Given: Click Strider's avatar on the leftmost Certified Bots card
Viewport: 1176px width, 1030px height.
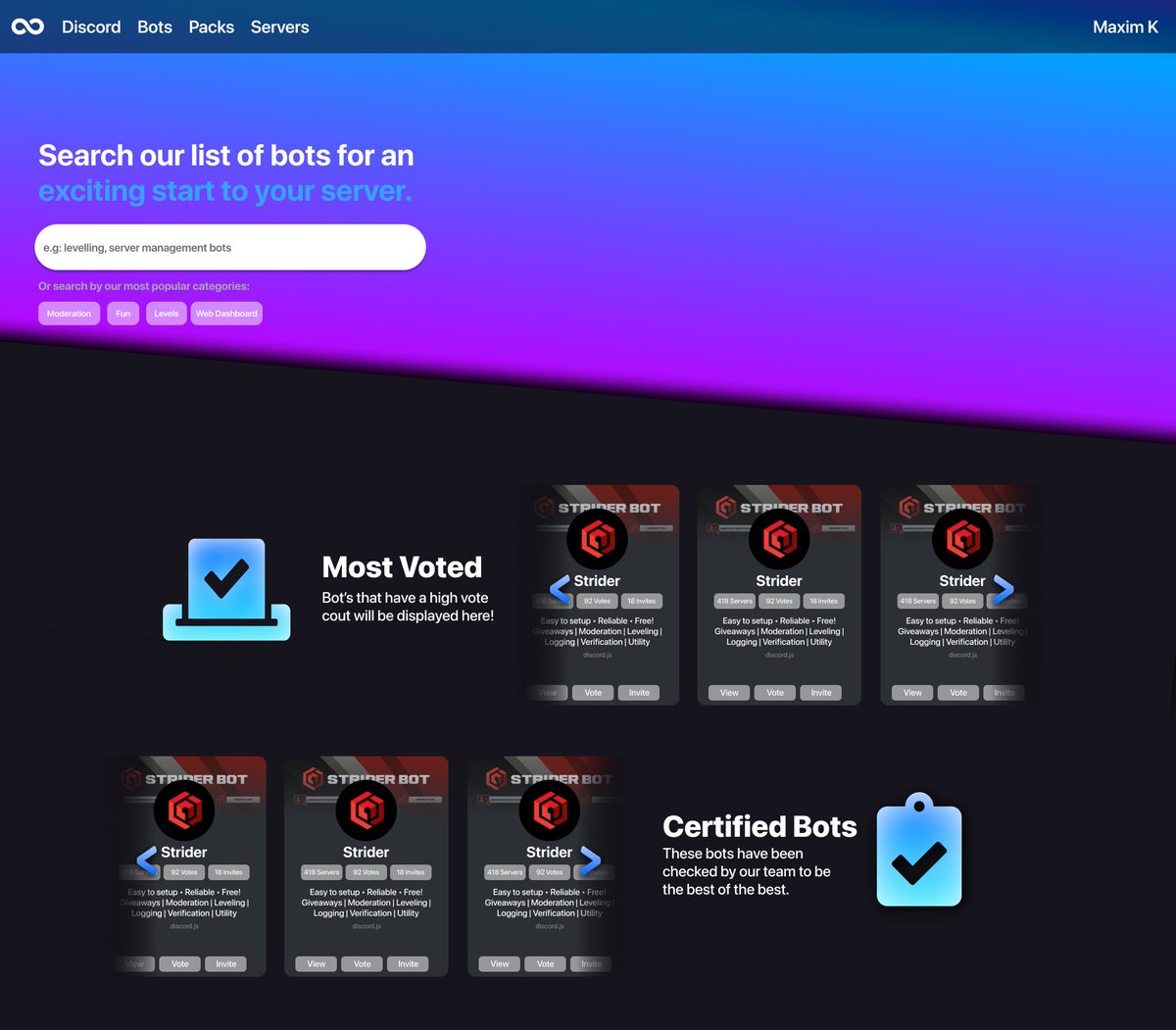Looking at the screenshot, I should [x=185, y=810].
